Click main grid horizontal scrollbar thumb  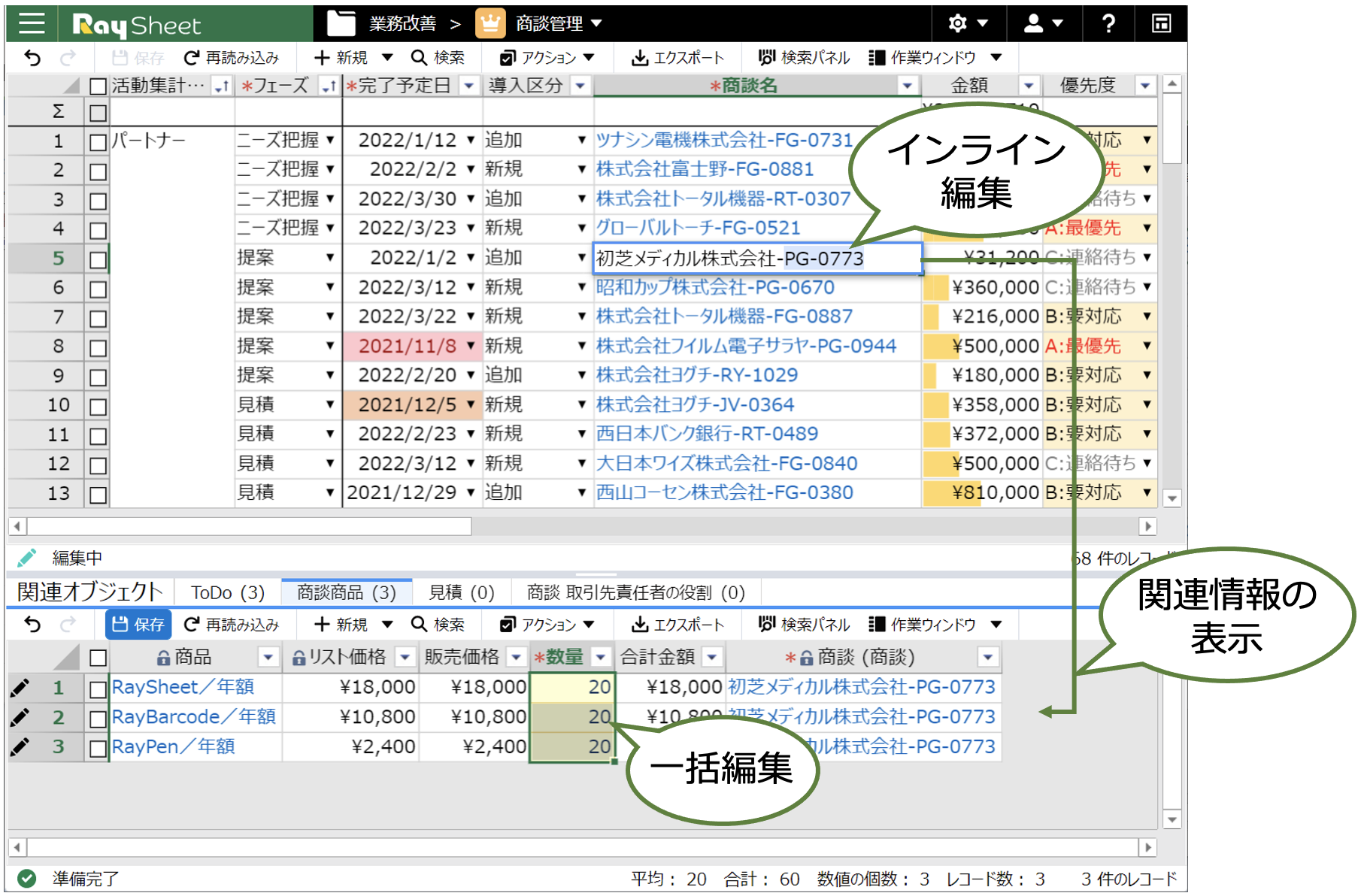coord(250,526)
